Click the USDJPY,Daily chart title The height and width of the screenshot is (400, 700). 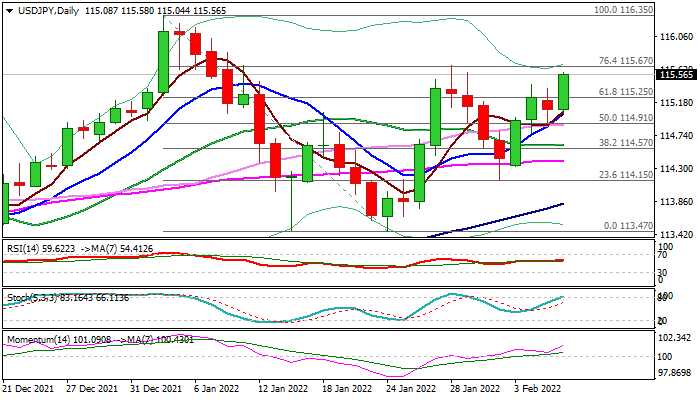[x=43, y=9]
